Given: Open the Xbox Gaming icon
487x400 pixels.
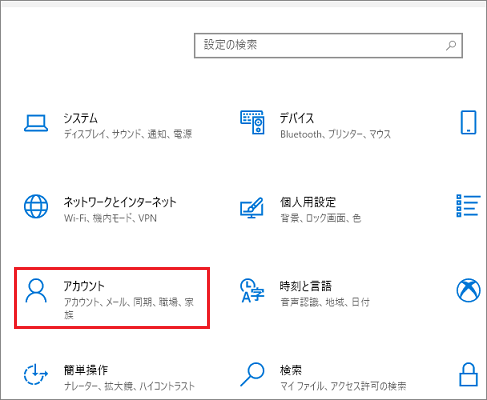Looking at the screenshot, I should click(468, 290).
